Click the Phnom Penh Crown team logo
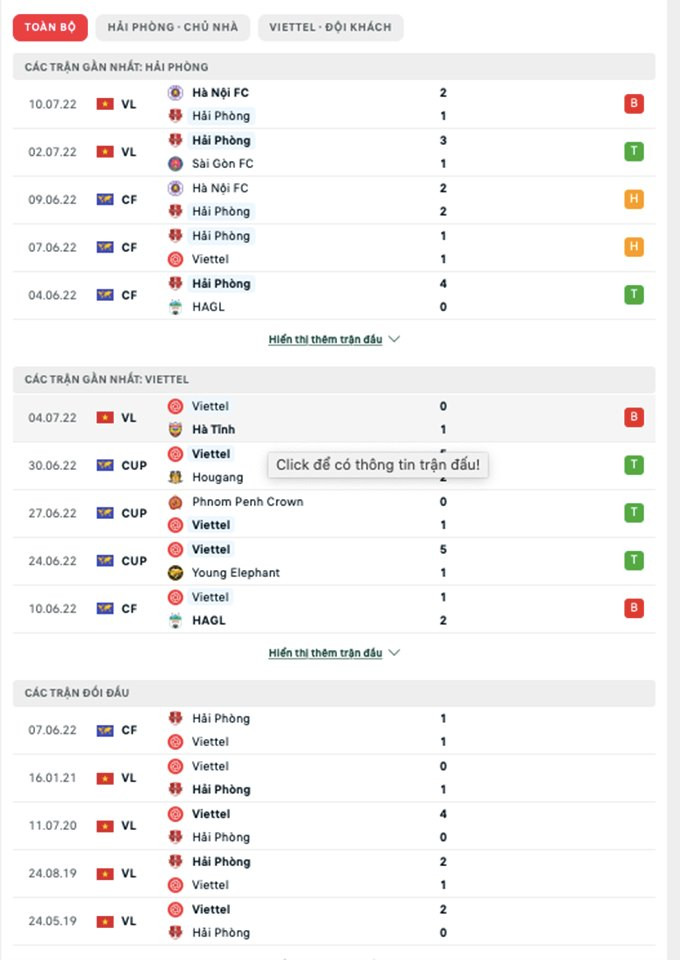The width and height of the screenshot is (680, 960). pyautogui.click(x=175, y=502)
